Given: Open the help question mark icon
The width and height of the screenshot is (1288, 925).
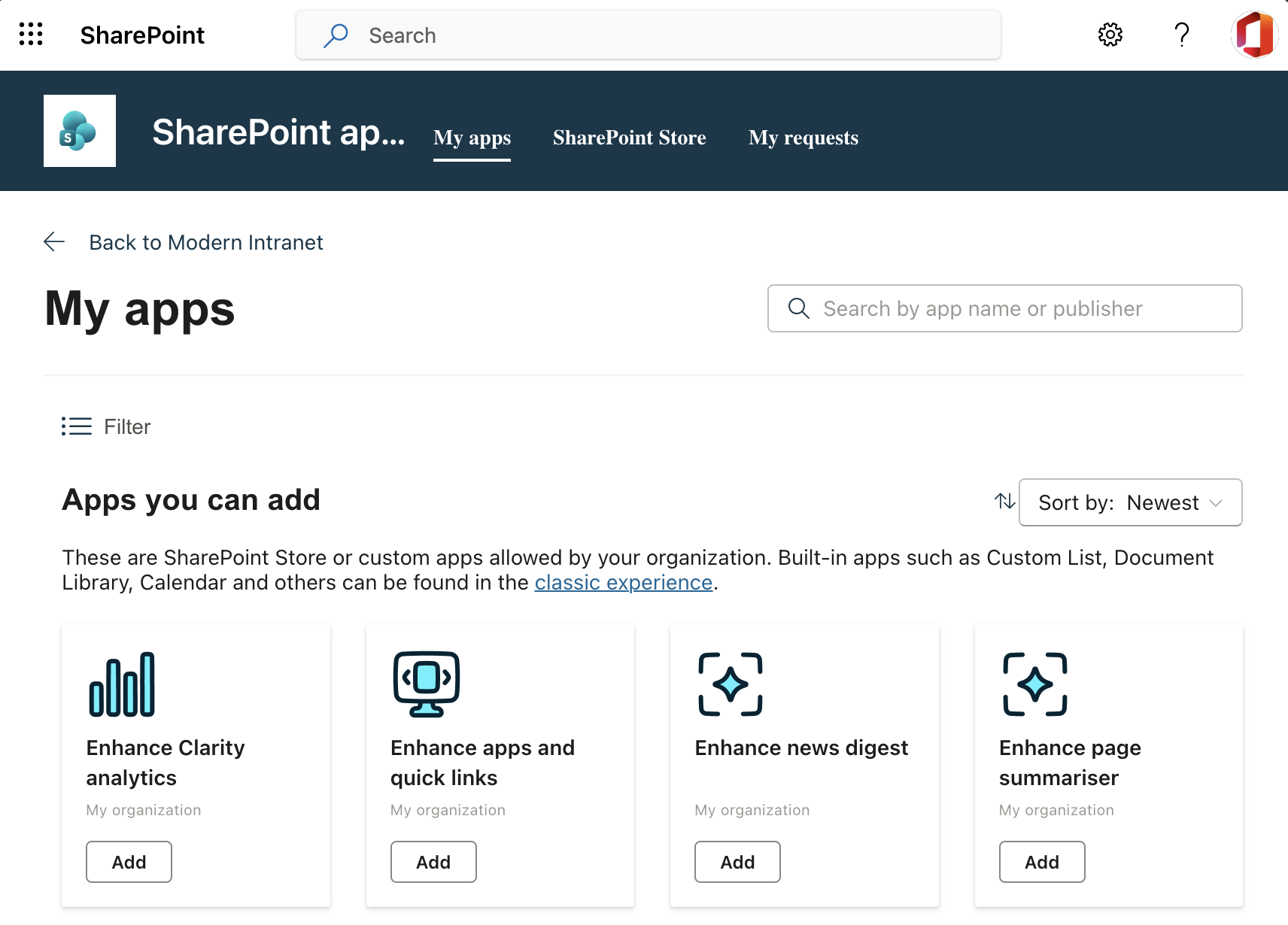Looking at the screenshot, I should pos(1181,35).
